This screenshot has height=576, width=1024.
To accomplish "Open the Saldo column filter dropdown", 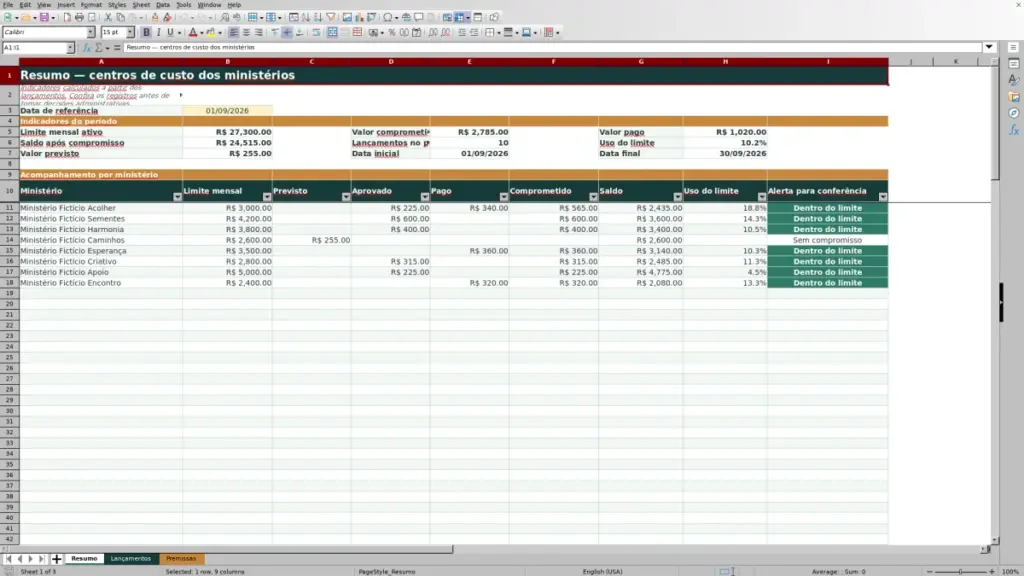I will [677, 197].
